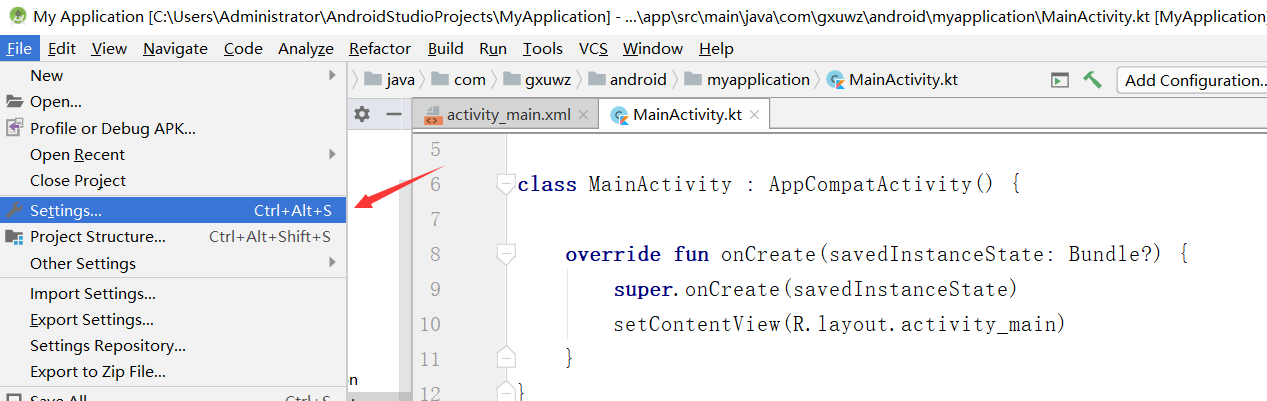Click the fold end marker on line 12
1267x401 pixels.
pos(506,390)
